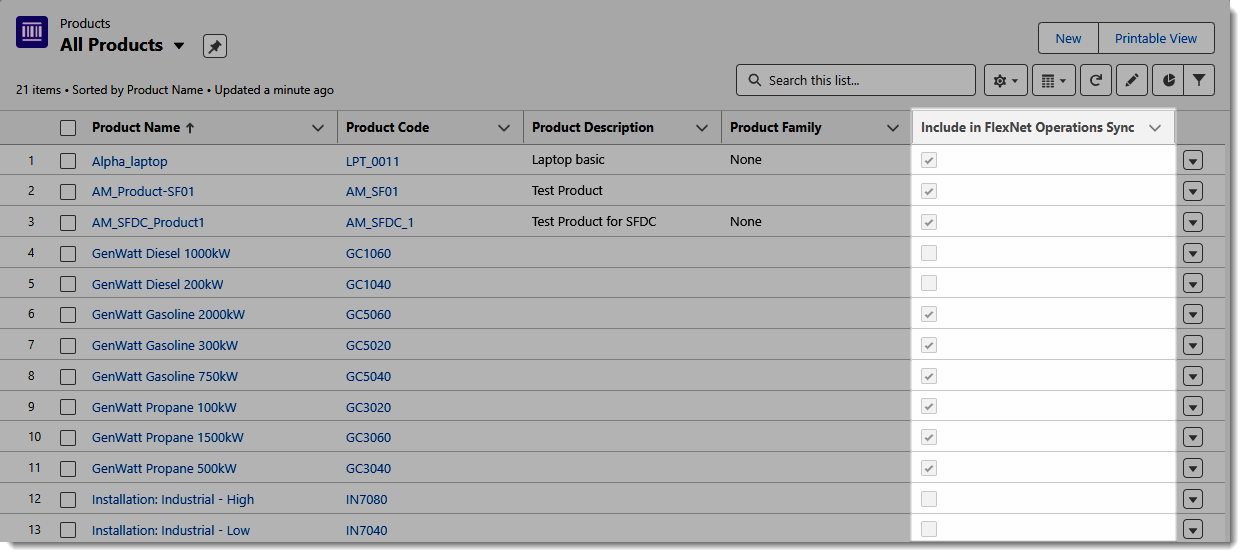This screenshot has height=557, width=1245.
Task: Select the AM_Product-SF01 row checkbox
Action: (68, 191)
